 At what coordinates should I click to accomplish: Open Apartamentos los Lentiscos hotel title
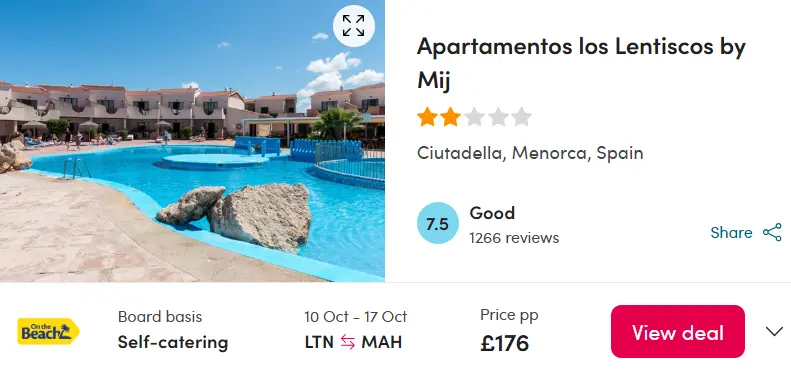point(581,63)
